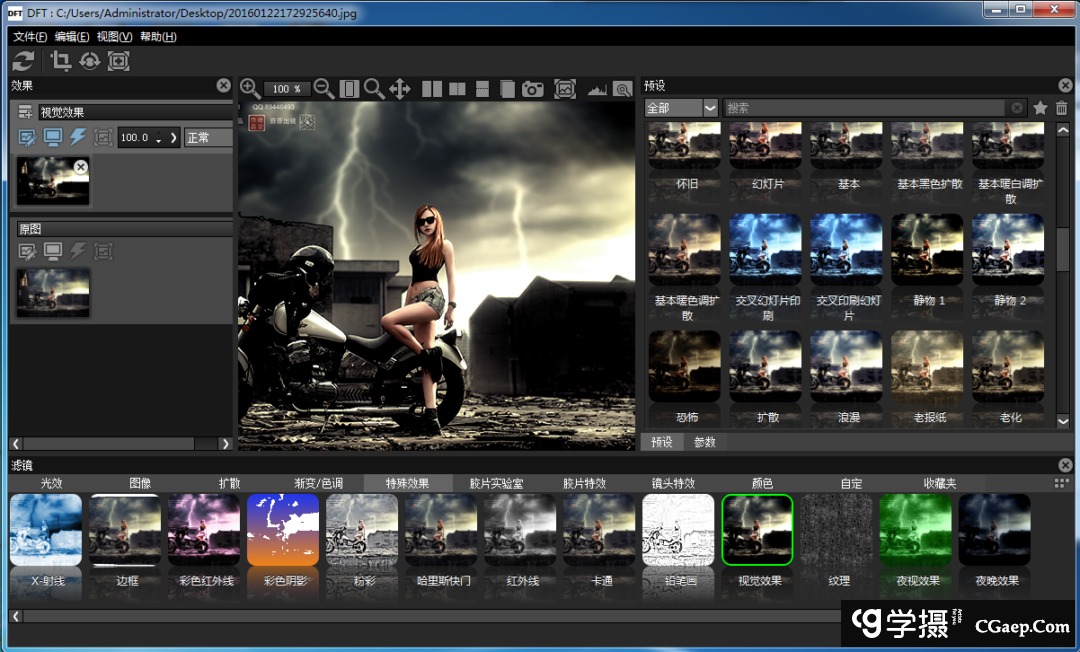
Task: Switch to the 参数 tab
Action: click(x=704, y=442)
